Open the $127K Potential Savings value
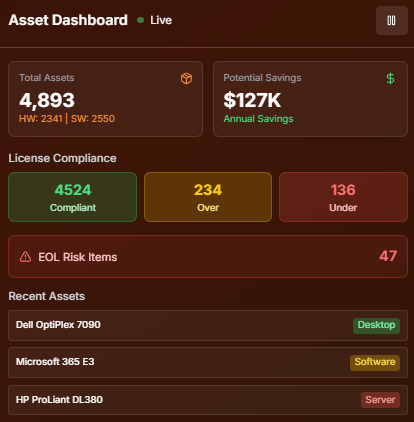 252,100
